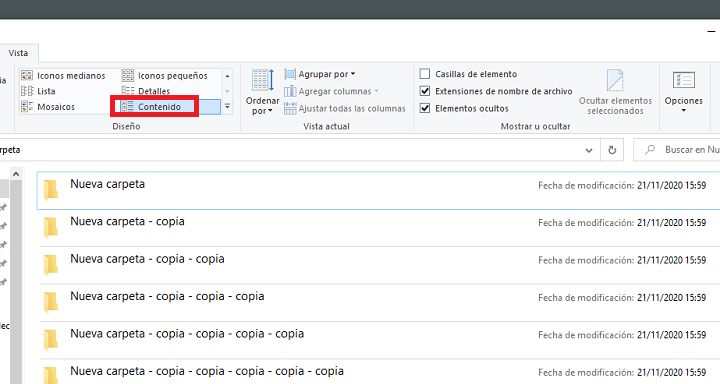This screenshot has width=720, height=384.
Task: Toggle Extensiones de nombre de archivo
Action: [x=425, y=91]
